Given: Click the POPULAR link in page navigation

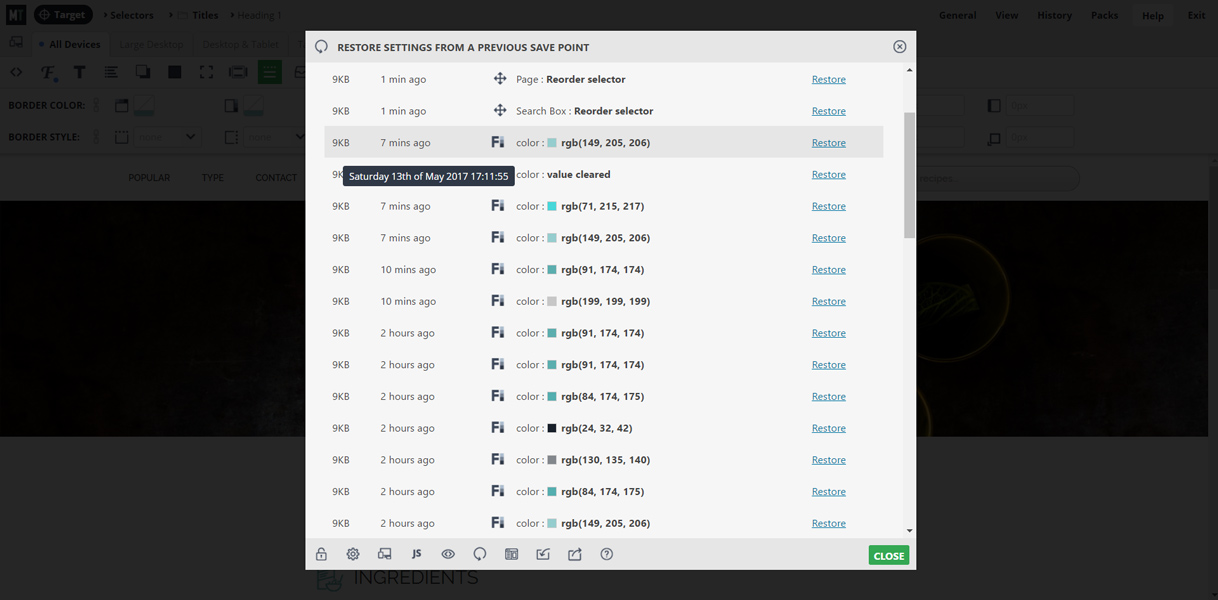Looking at the screenshot, I should [x=149, y=177].
